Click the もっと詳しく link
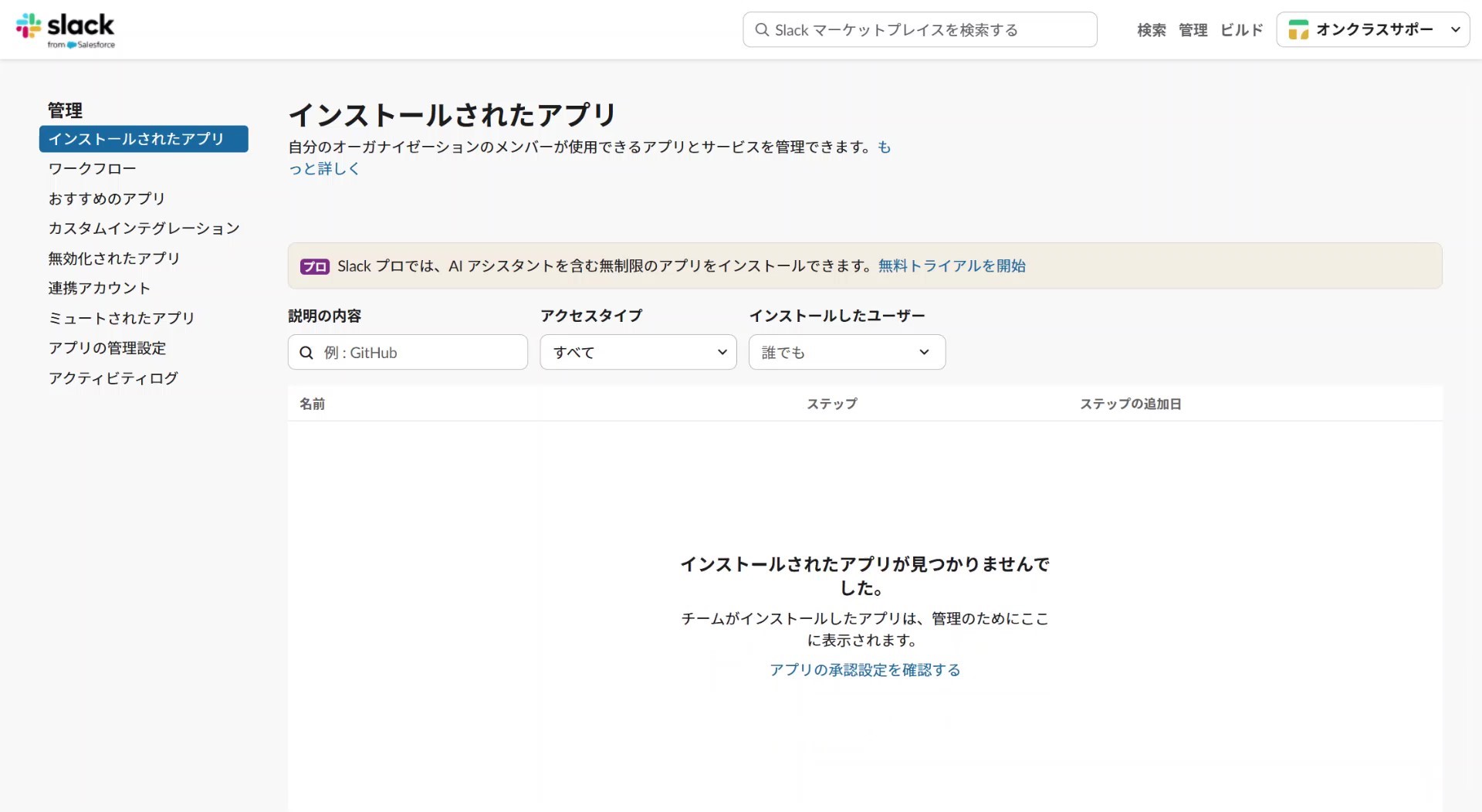Image resolution: width=1482 pixels, height=812 pixels. (324, 168)
